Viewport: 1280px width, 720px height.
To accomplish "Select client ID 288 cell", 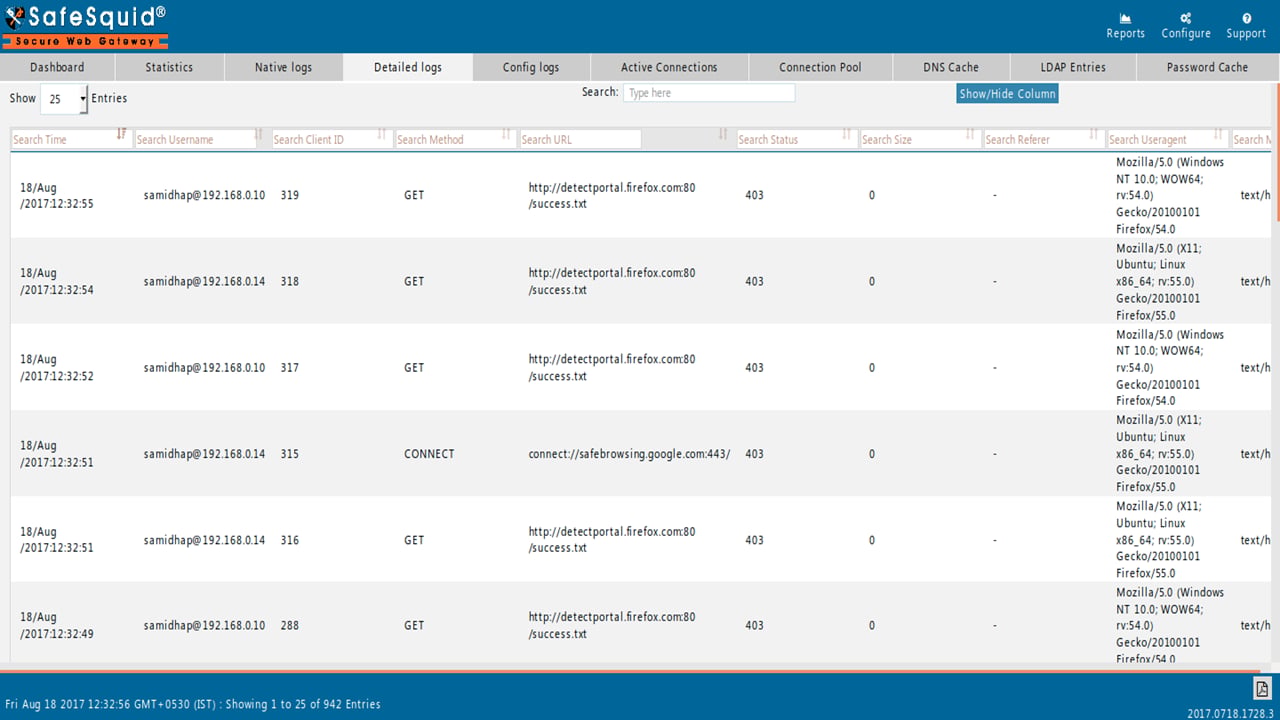I will coord(289,625).
